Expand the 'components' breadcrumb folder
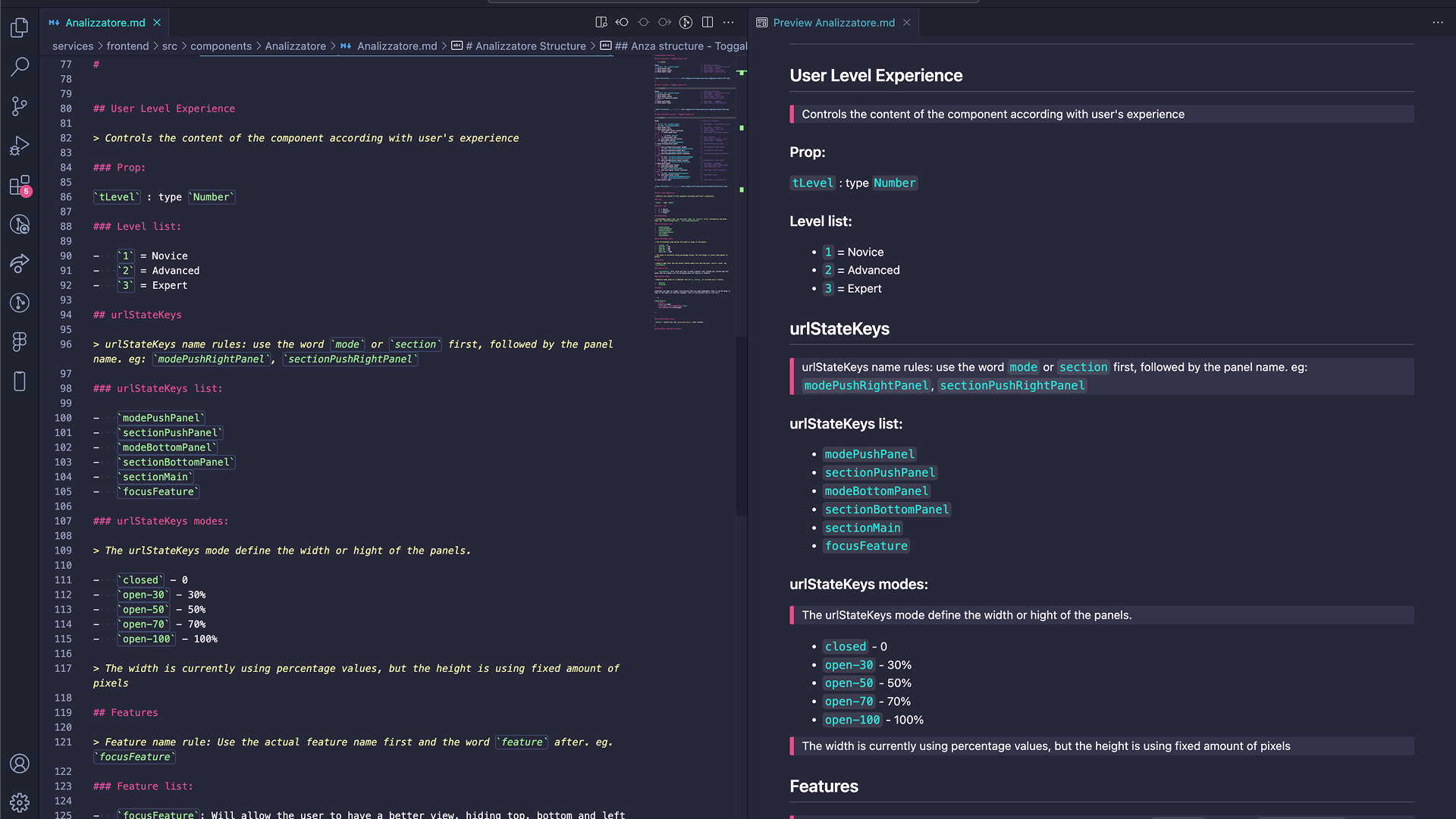This screenshot has width=1456, height=819. pos(221,46)
